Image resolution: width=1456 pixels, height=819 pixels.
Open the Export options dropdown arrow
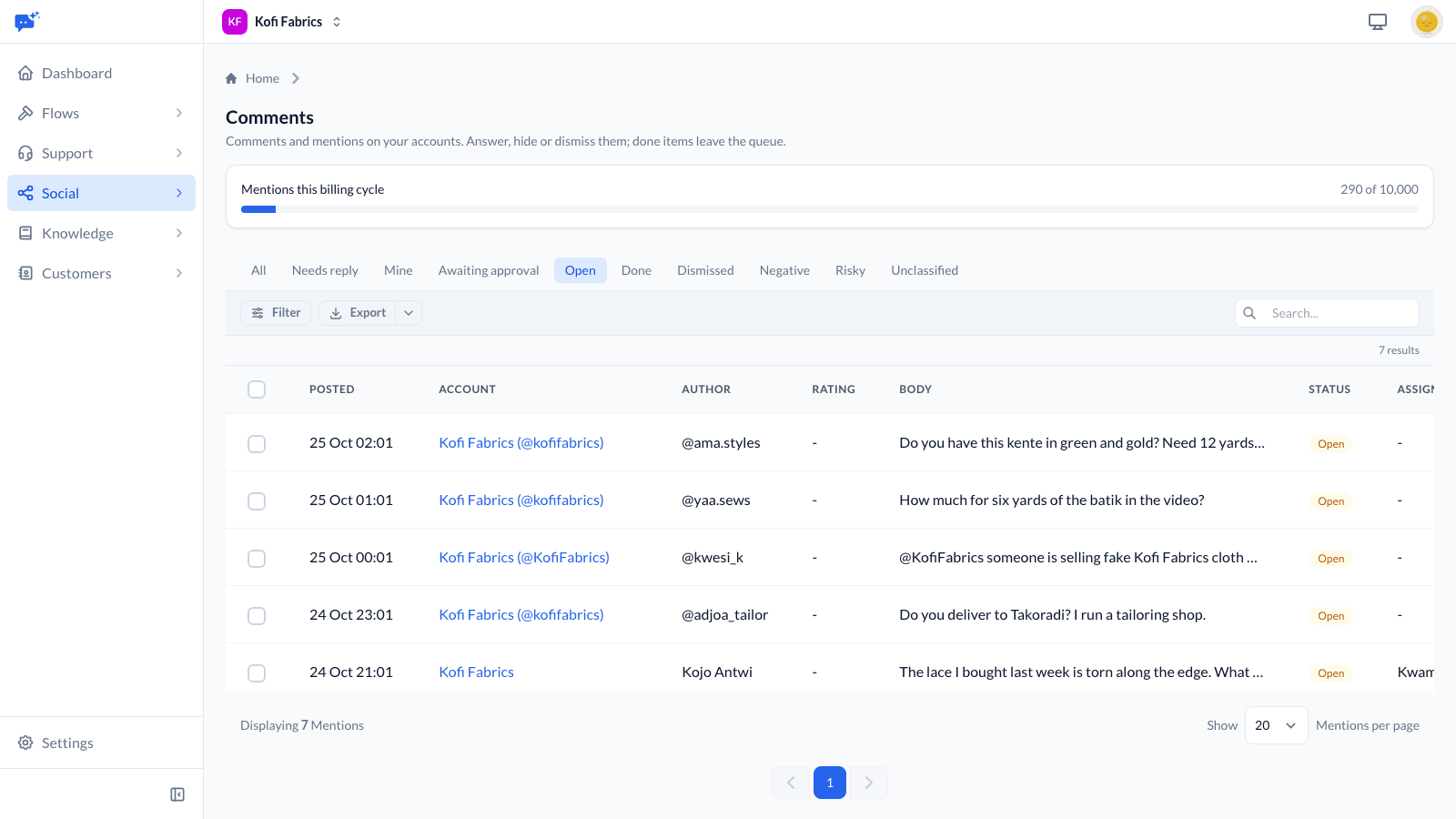pyautogui.click(x=409, y=313)
